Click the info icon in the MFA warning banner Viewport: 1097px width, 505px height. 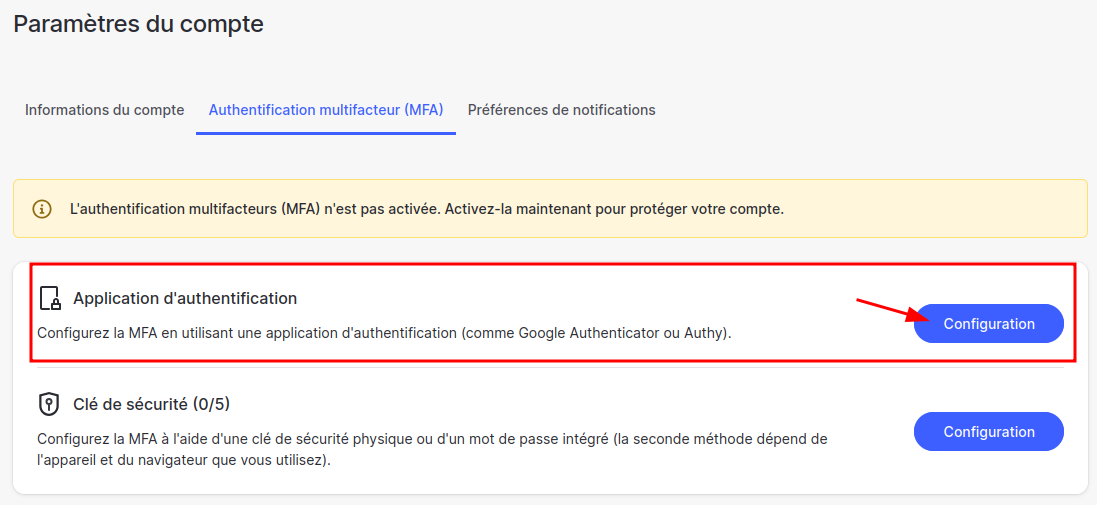pos(42,209)
